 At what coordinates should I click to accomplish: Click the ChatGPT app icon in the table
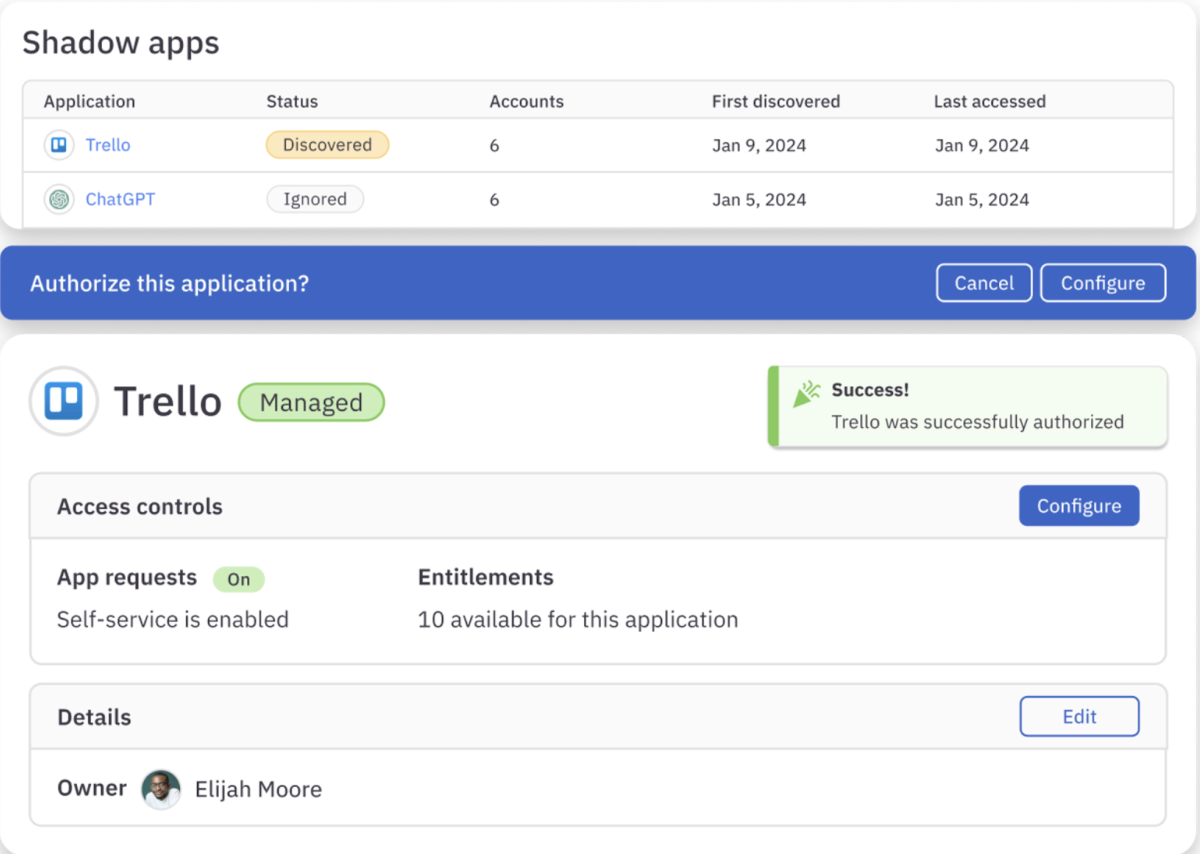(59, 199)
